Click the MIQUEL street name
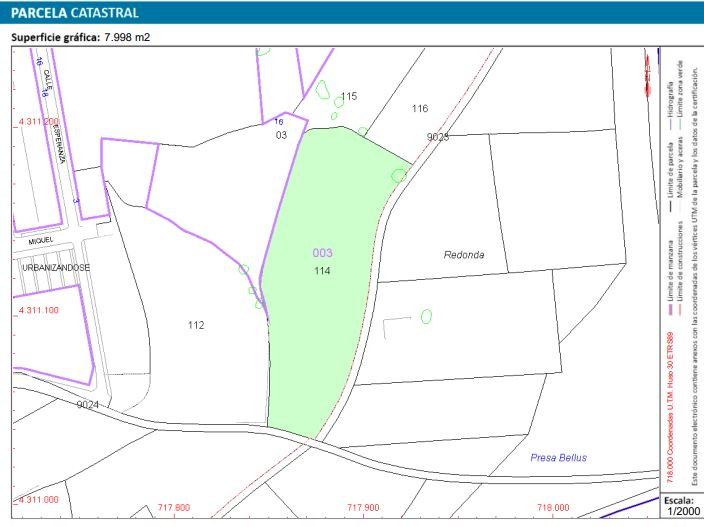 coord(40,241)
